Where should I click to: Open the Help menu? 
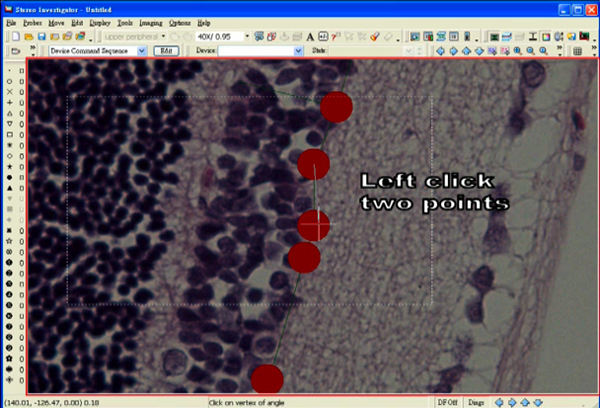point(204,21)
